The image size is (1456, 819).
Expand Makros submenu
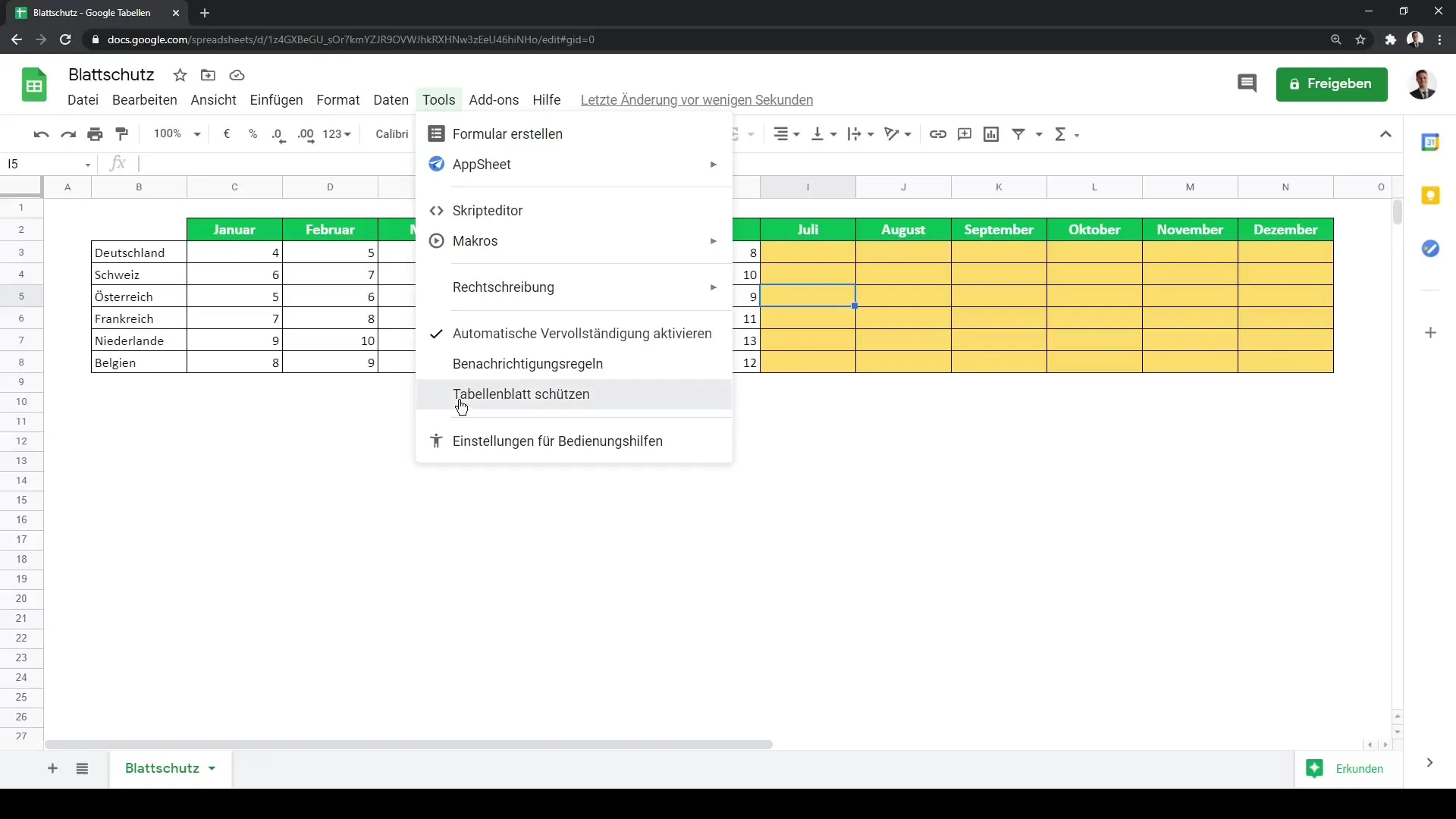tap(574, 241)
